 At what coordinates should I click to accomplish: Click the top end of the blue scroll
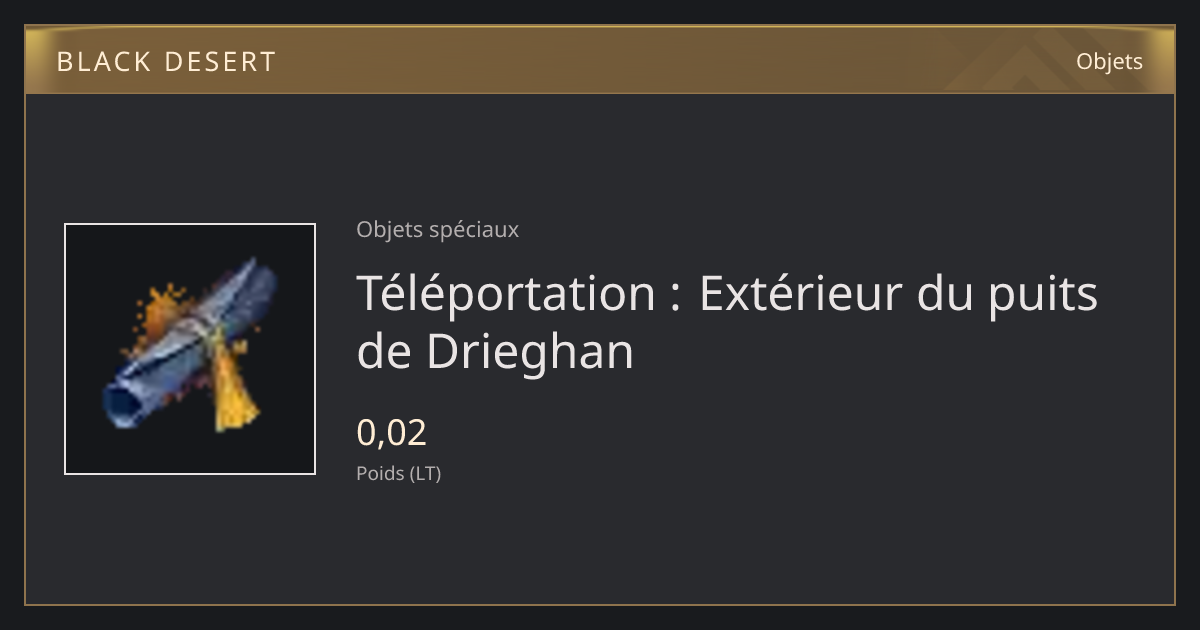point(264,277)
